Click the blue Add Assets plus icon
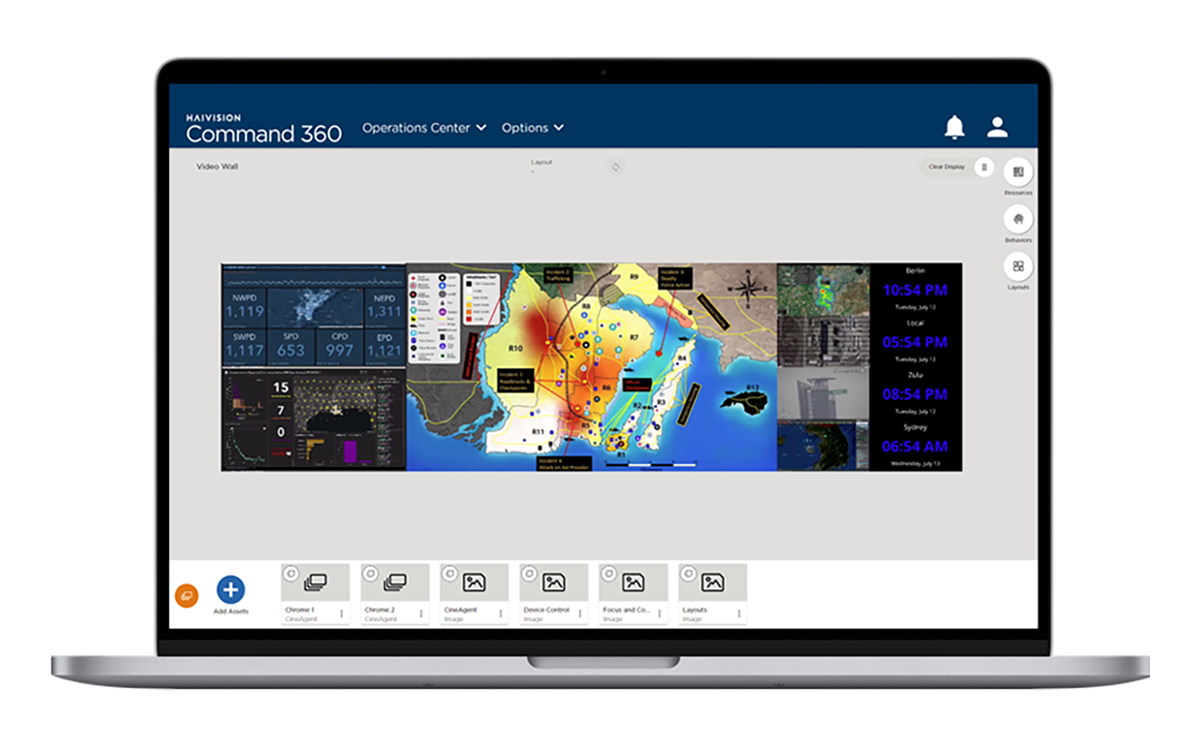This screenshot has width=1200, height=750. point(231,590)
